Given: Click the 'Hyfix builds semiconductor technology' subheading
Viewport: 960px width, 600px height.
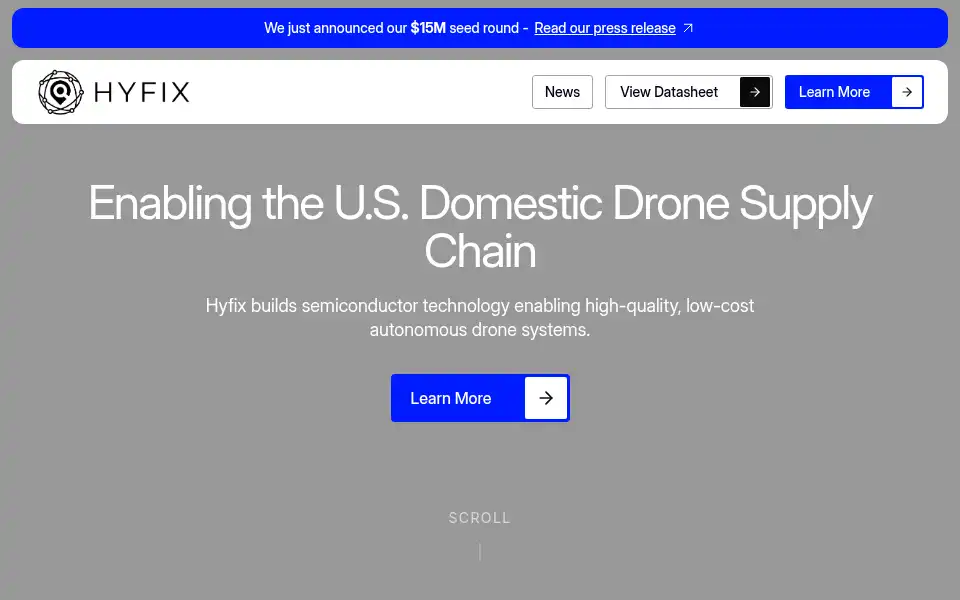Looking at the screenshot, I should coord(480,317).
